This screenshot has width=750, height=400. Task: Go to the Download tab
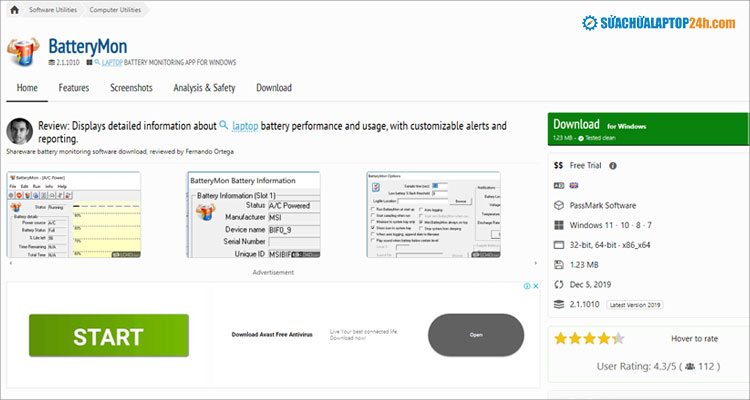(274, 88)
